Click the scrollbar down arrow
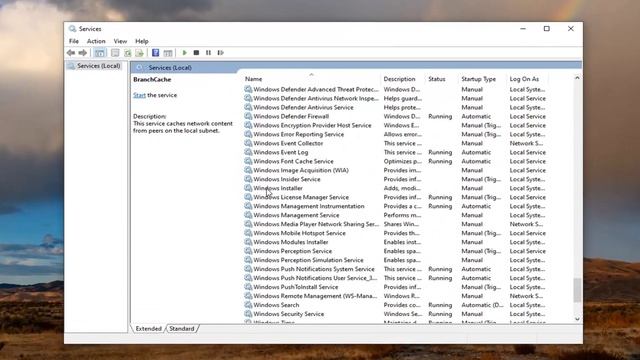 577,319
